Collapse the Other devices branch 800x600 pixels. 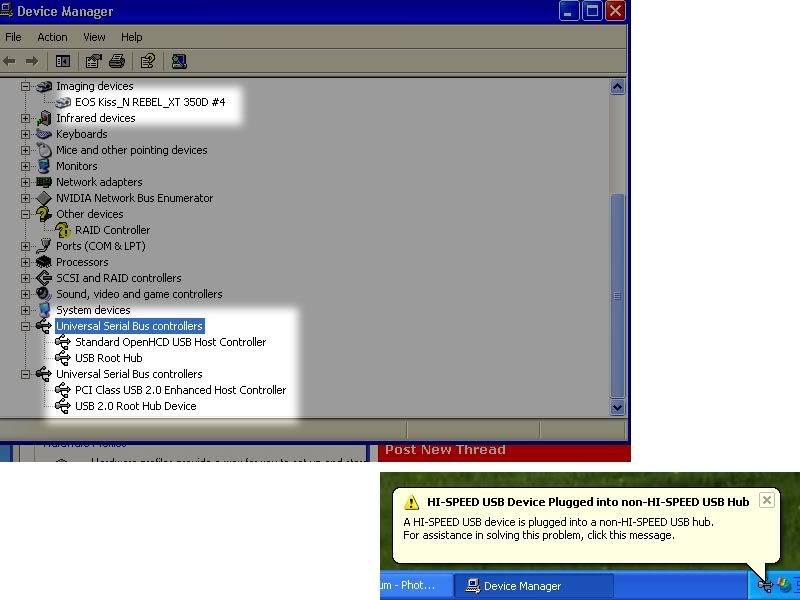25,214
